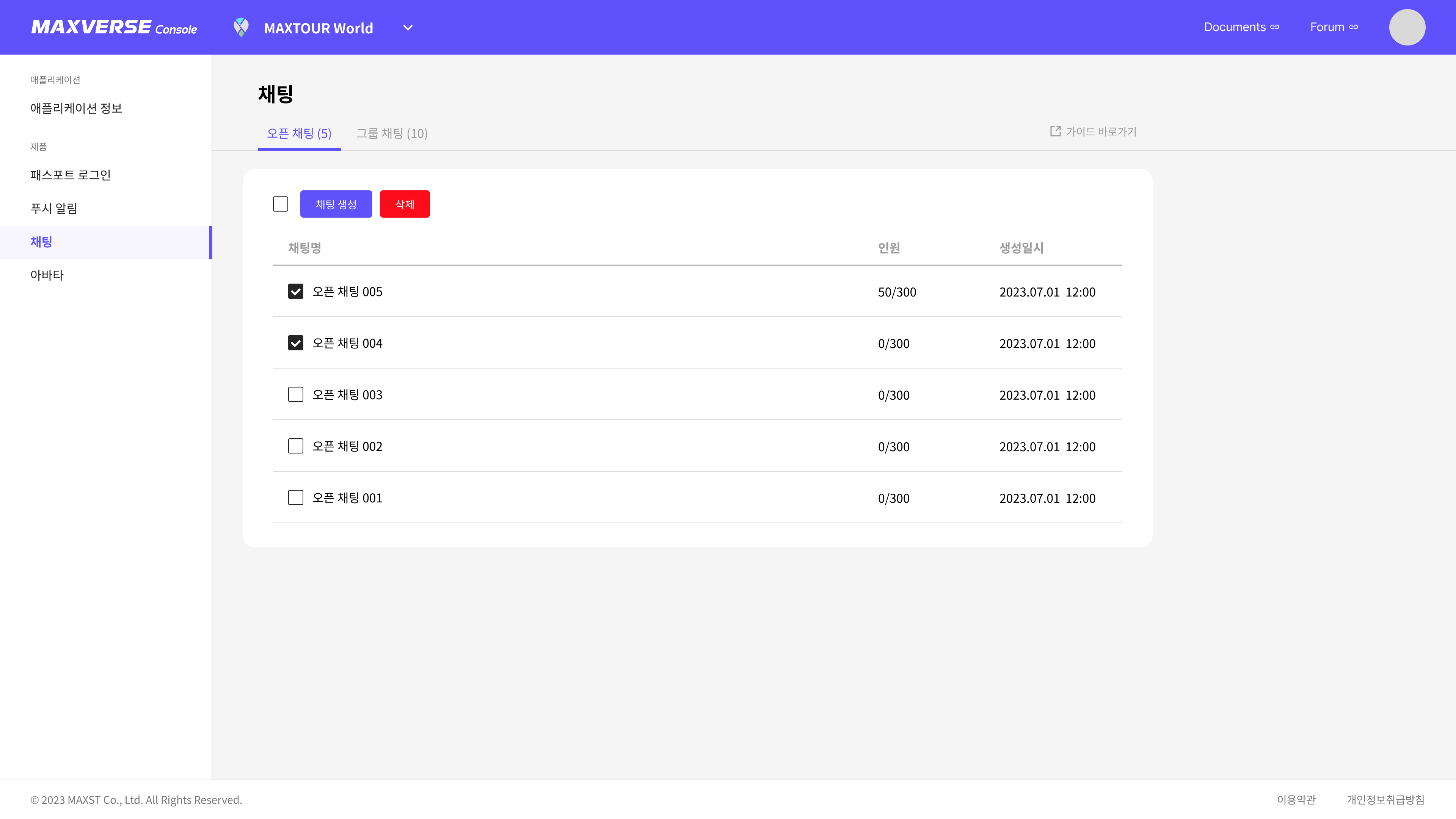The image size is (1456, 819).
Task: Switch to the 그룹 채팅 (10) tab
Action: (392, 133)
